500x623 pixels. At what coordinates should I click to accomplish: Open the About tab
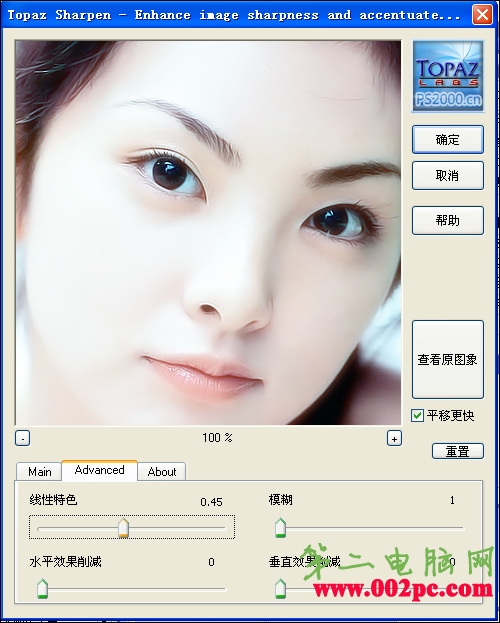point(162,472)
